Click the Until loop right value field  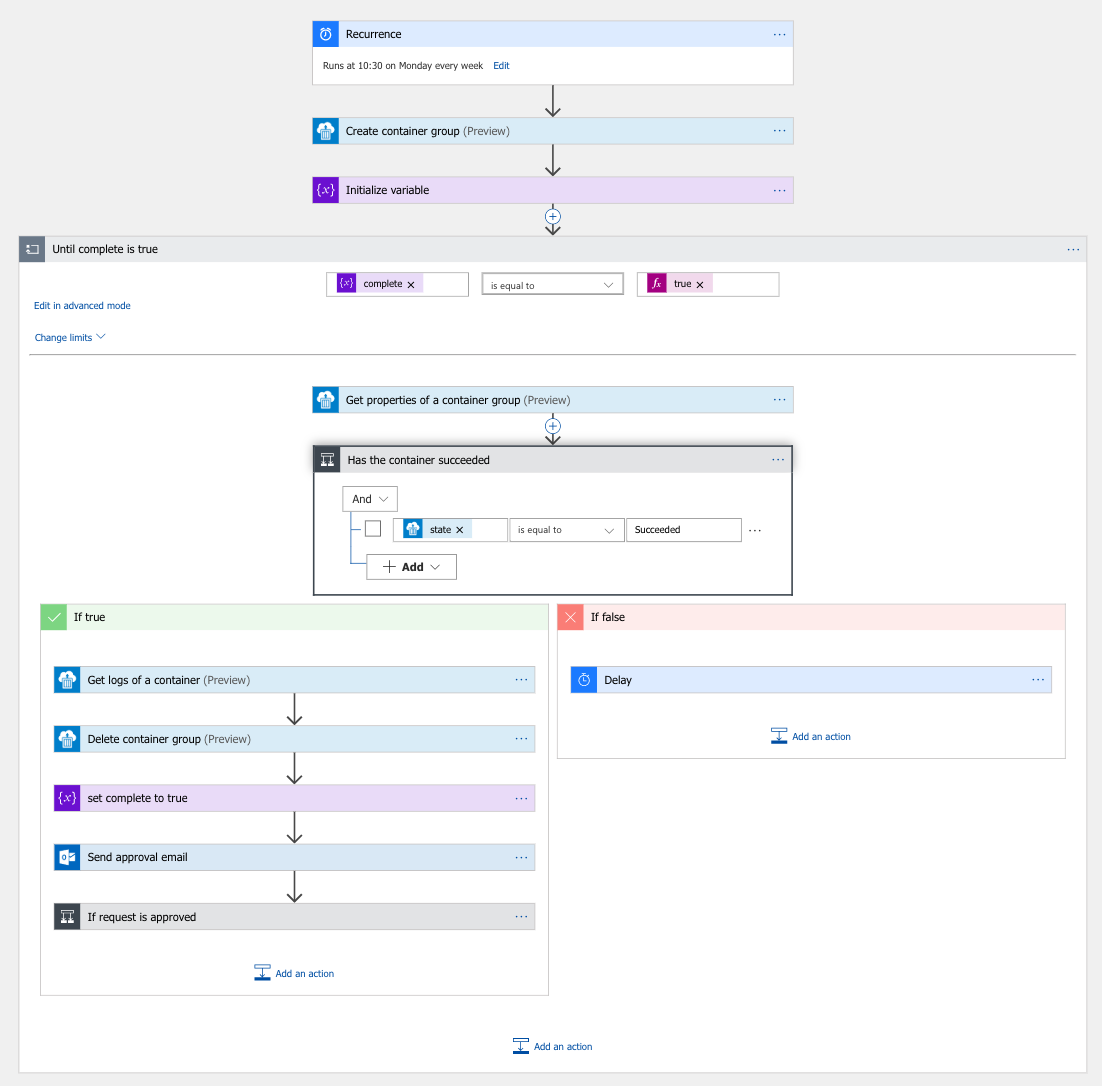(x=708, y=285)
